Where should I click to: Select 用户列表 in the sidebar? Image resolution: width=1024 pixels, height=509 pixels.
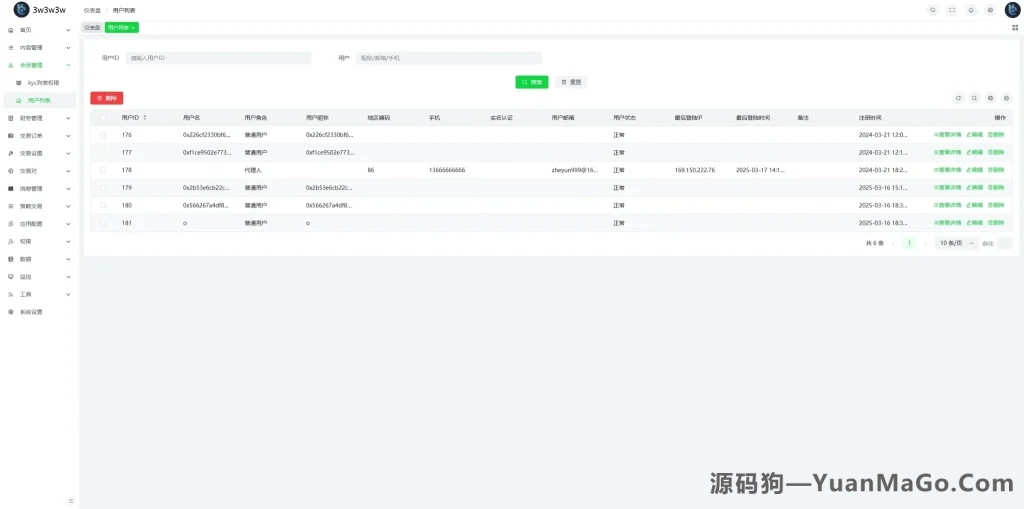[39, 101]
